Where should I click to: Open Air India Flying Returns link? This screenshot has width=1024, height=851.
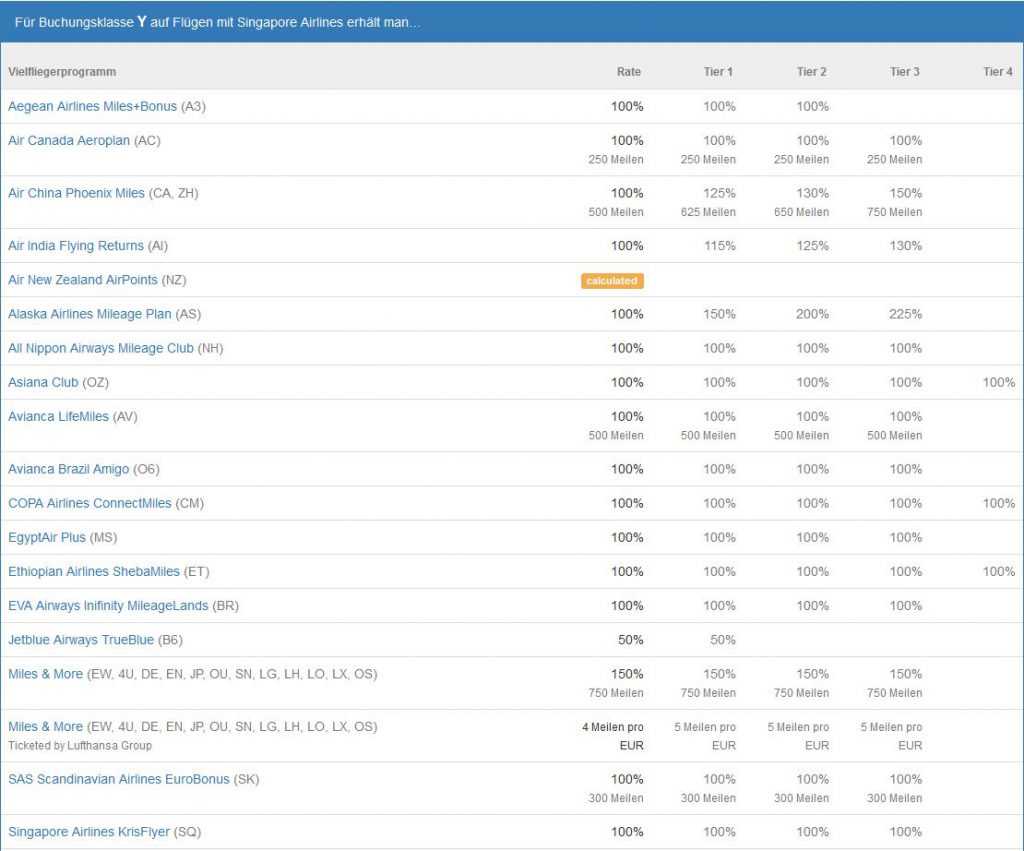click(x=76, y=246)
